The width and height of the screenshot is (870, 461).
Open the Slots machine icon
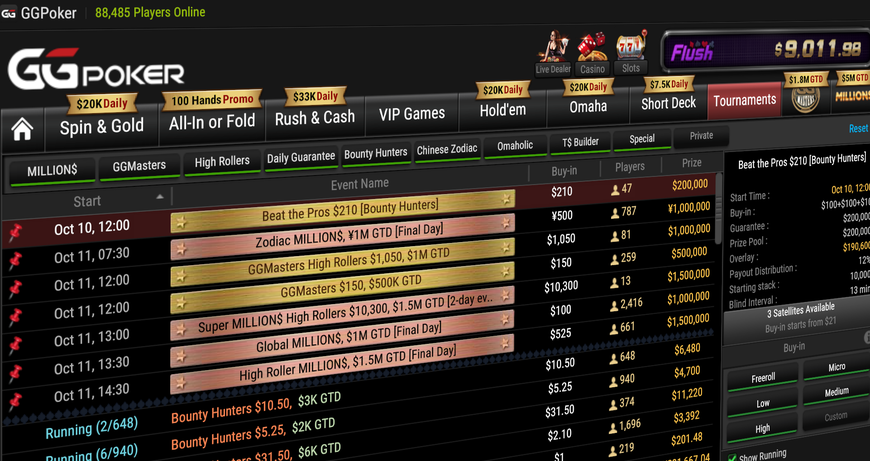click(x=631, y=52)
